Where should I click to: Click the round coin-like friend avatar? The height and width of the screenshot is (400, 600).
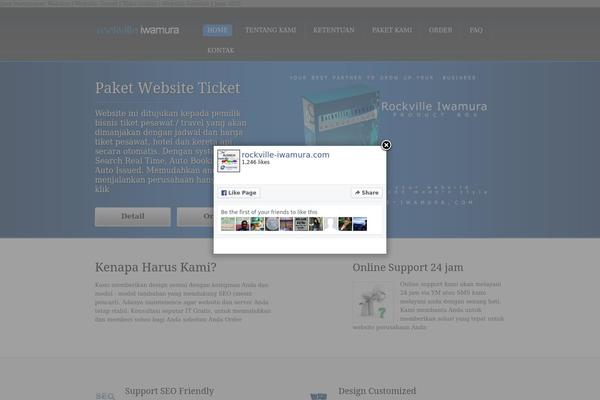(272, 224)
